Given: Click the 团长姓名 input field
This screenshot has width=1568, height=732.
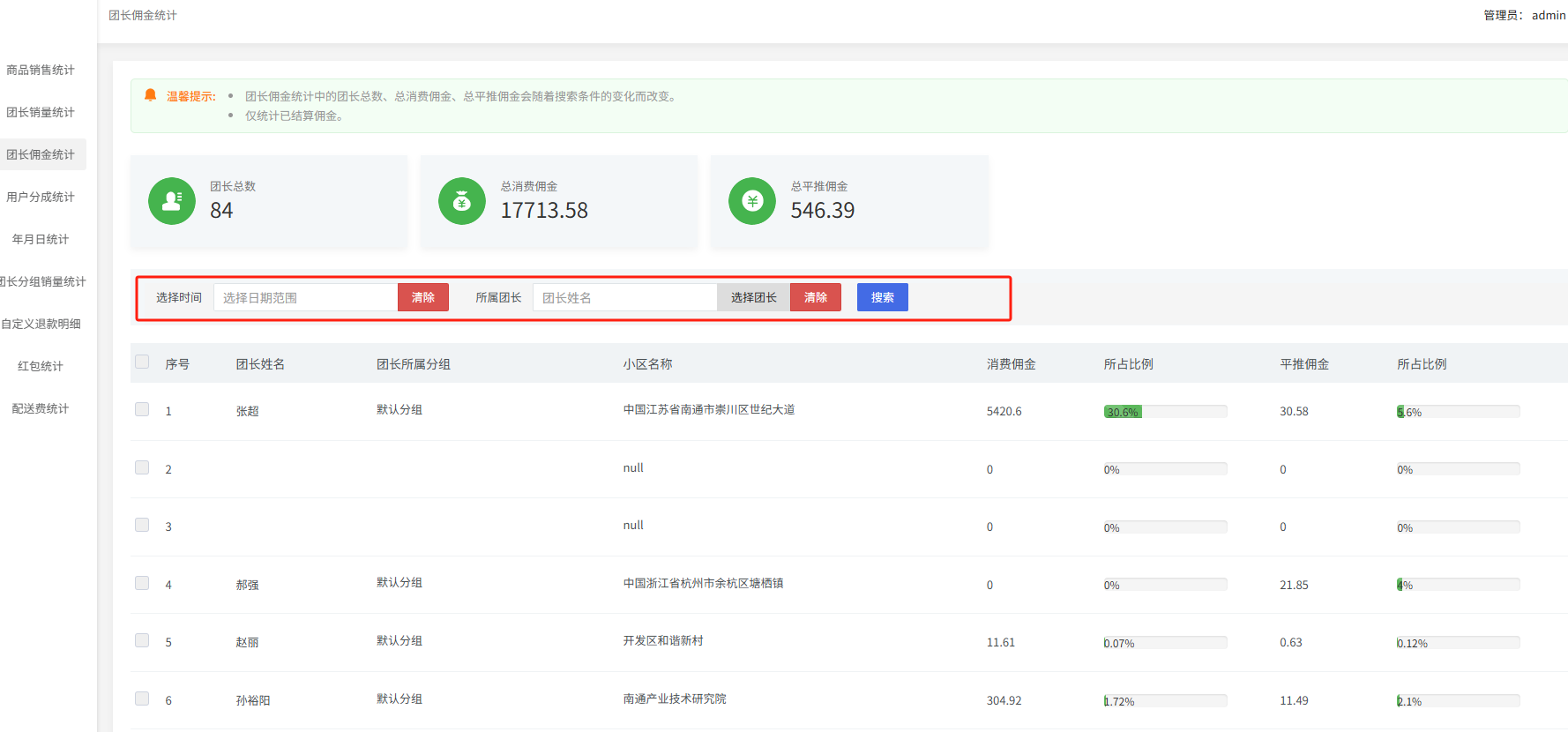Looking at the screenshot, I should 624,297.
